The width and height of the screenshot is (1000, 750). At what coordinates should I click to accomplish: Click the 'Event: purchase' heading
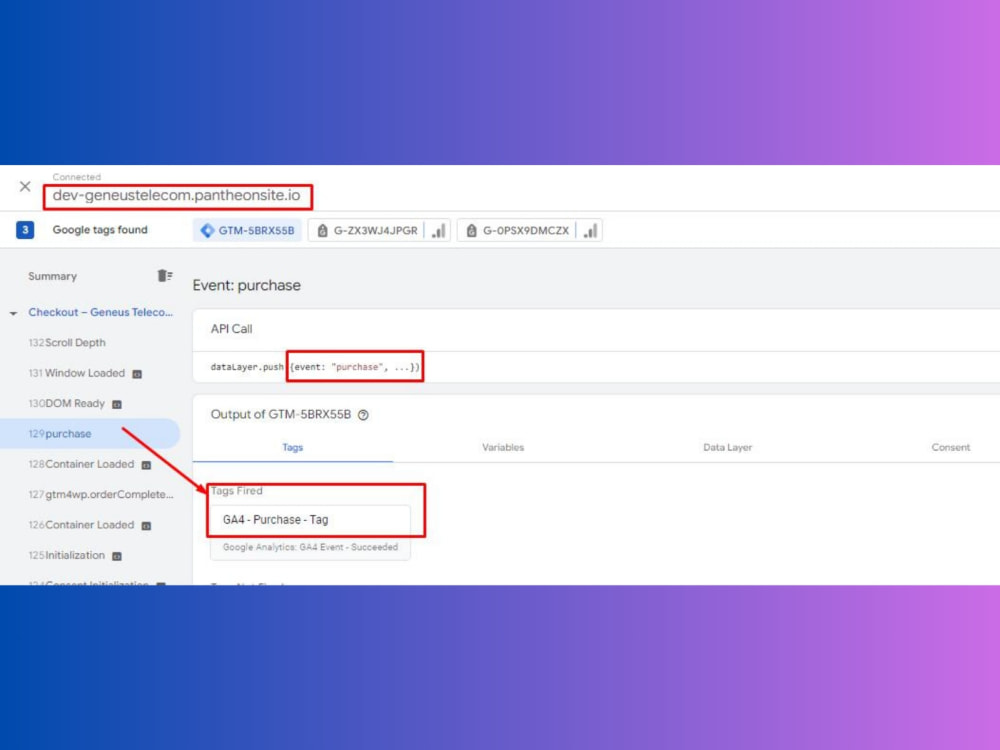pyautogui.click(x=246, y=285)
